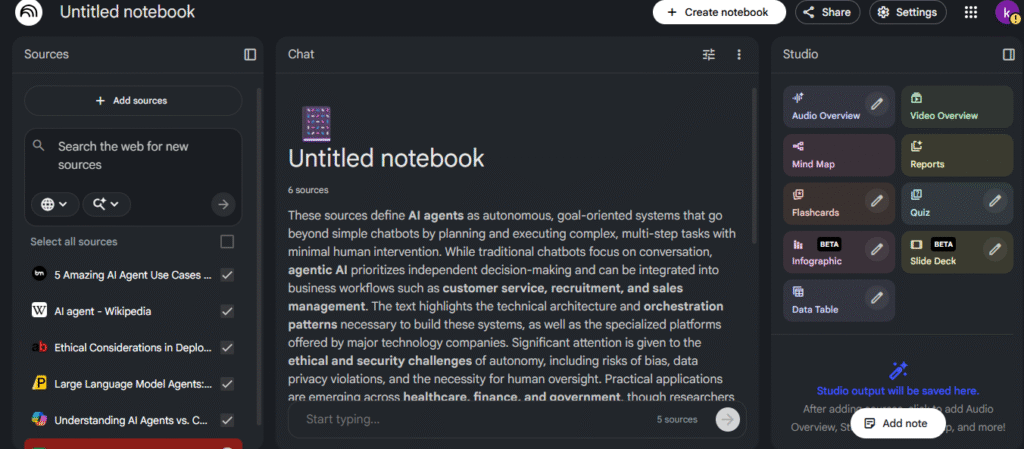The height and width of the screenshot is (449, 1024).
Task: Toggle Select all sources checkbox
Action: (227, 242)
